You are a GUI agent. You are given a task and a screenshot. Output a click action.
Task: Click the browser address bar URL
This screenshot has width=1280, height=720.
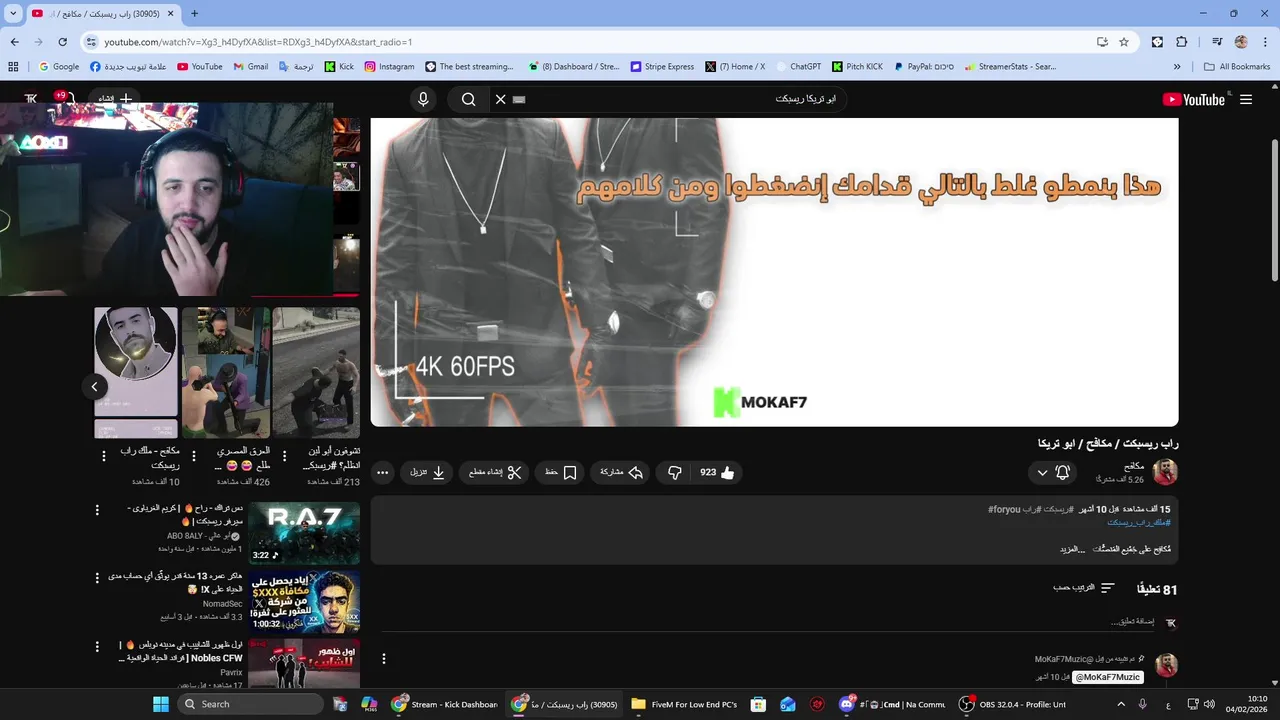coord(258,42)
